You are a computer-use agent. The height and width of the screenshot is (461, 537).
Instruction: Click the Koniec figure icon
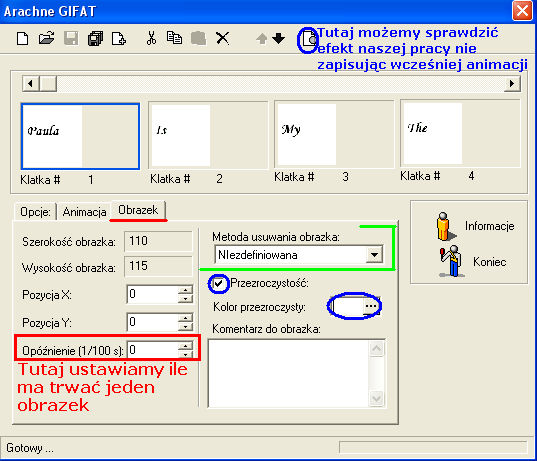(451, 261)
